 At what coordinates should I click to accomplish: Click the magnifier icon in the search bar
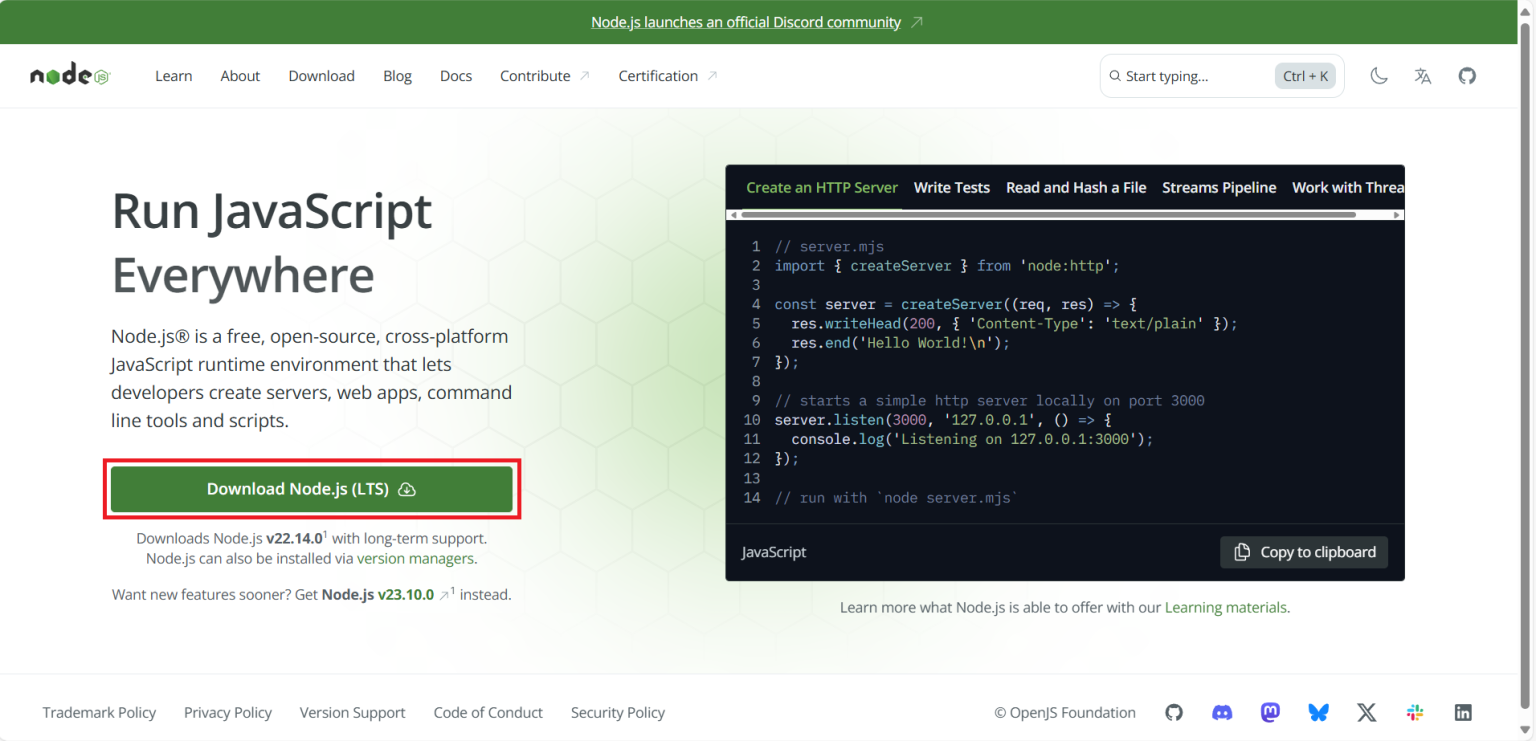click(x=1114, y=75)
